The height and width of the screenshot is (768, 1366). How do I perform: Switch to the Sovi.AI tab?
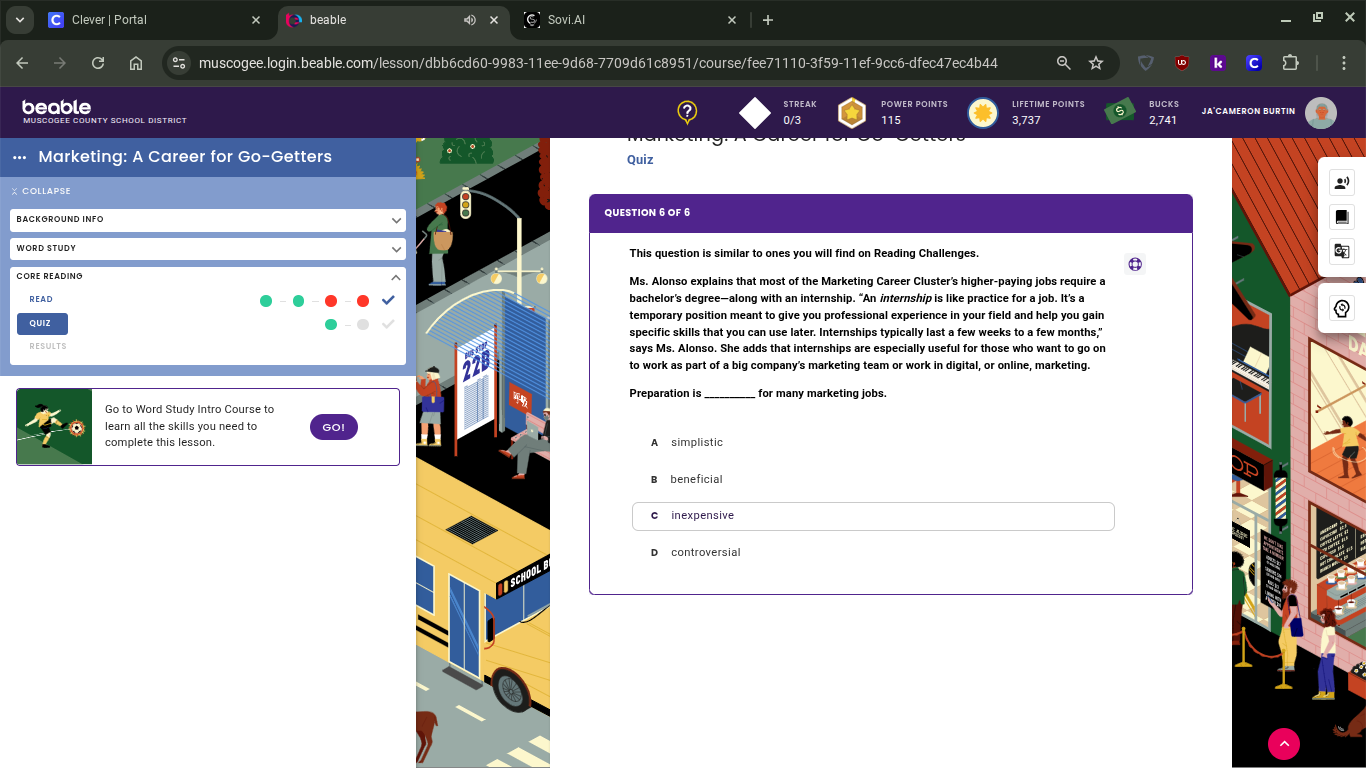[x=630, y=20]
